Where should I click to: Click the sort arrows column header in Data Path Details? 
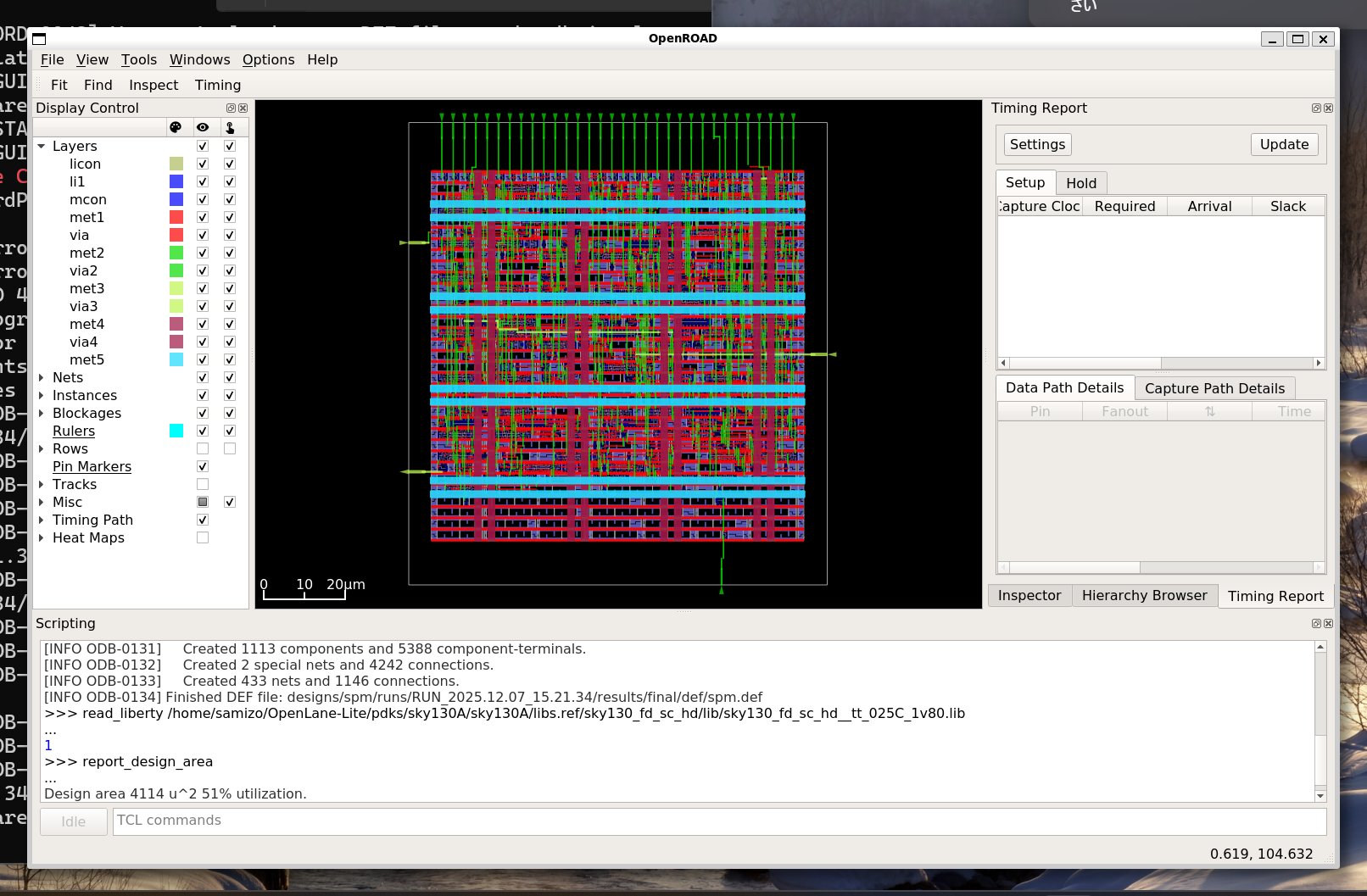(x=1209, y=412)
